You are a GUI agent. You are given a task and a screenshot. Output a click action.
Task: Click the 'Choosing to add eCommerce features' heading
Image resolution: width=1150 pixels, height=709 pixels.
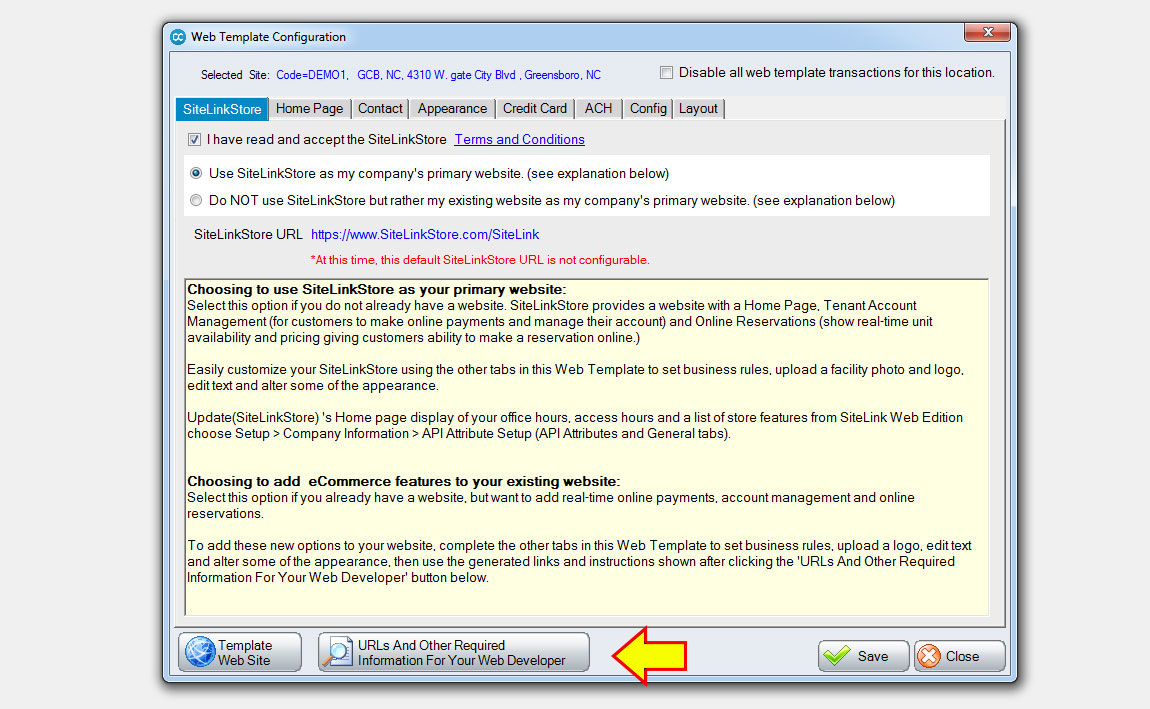(x=403, y=482)
